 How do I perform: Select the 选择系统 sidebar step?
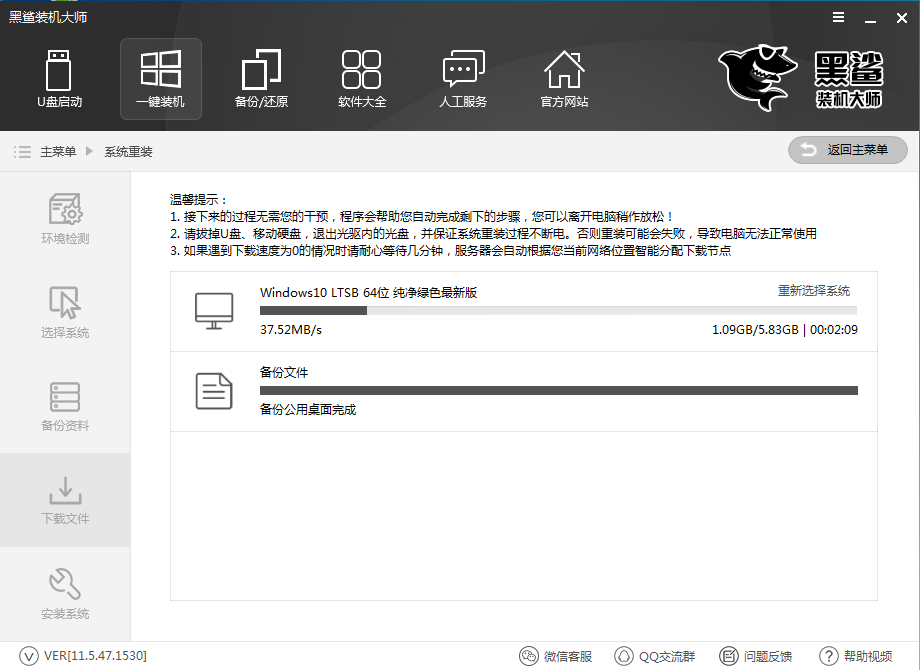pos(65,312)
